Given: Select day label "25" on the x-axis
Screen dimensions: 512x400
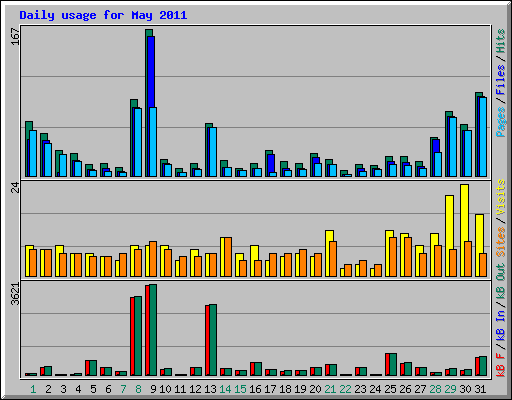Looking at the screenshot, I should 390,389.
